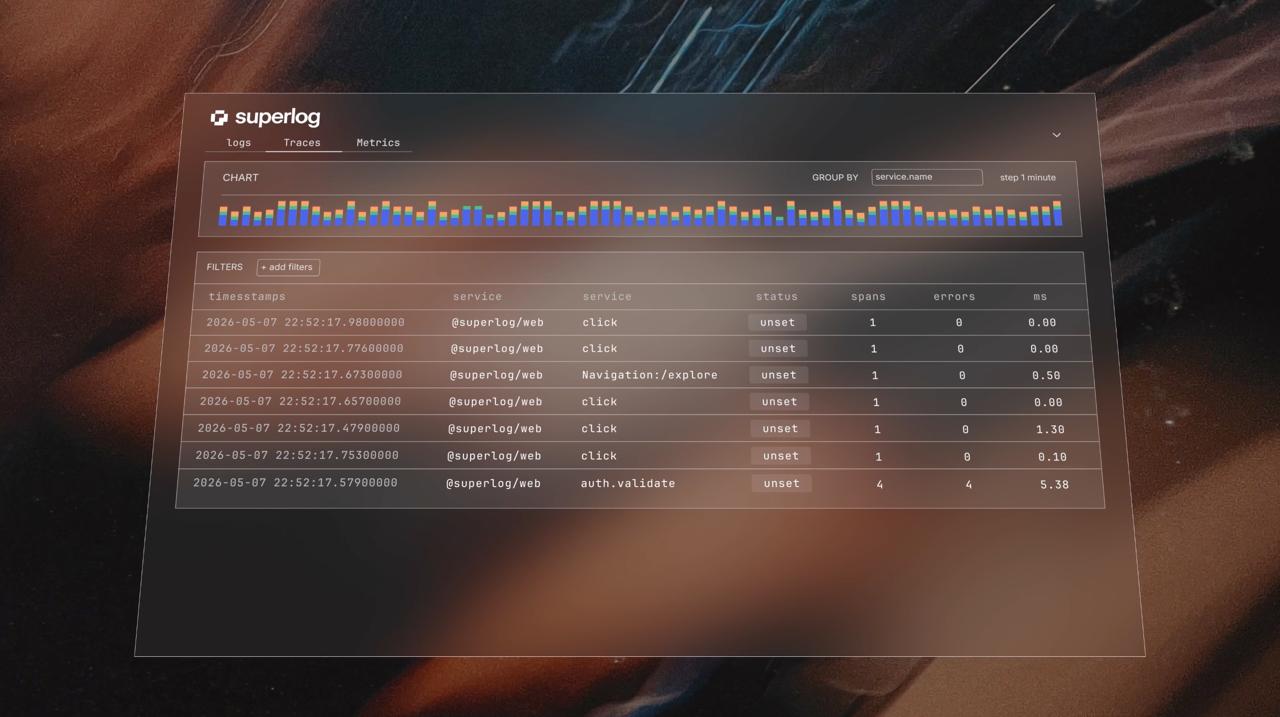The height and width of the screenshot is (717, 1280).
Task: Click @superlog/web in Navigation:/explore row
Action: coord(496,375)
